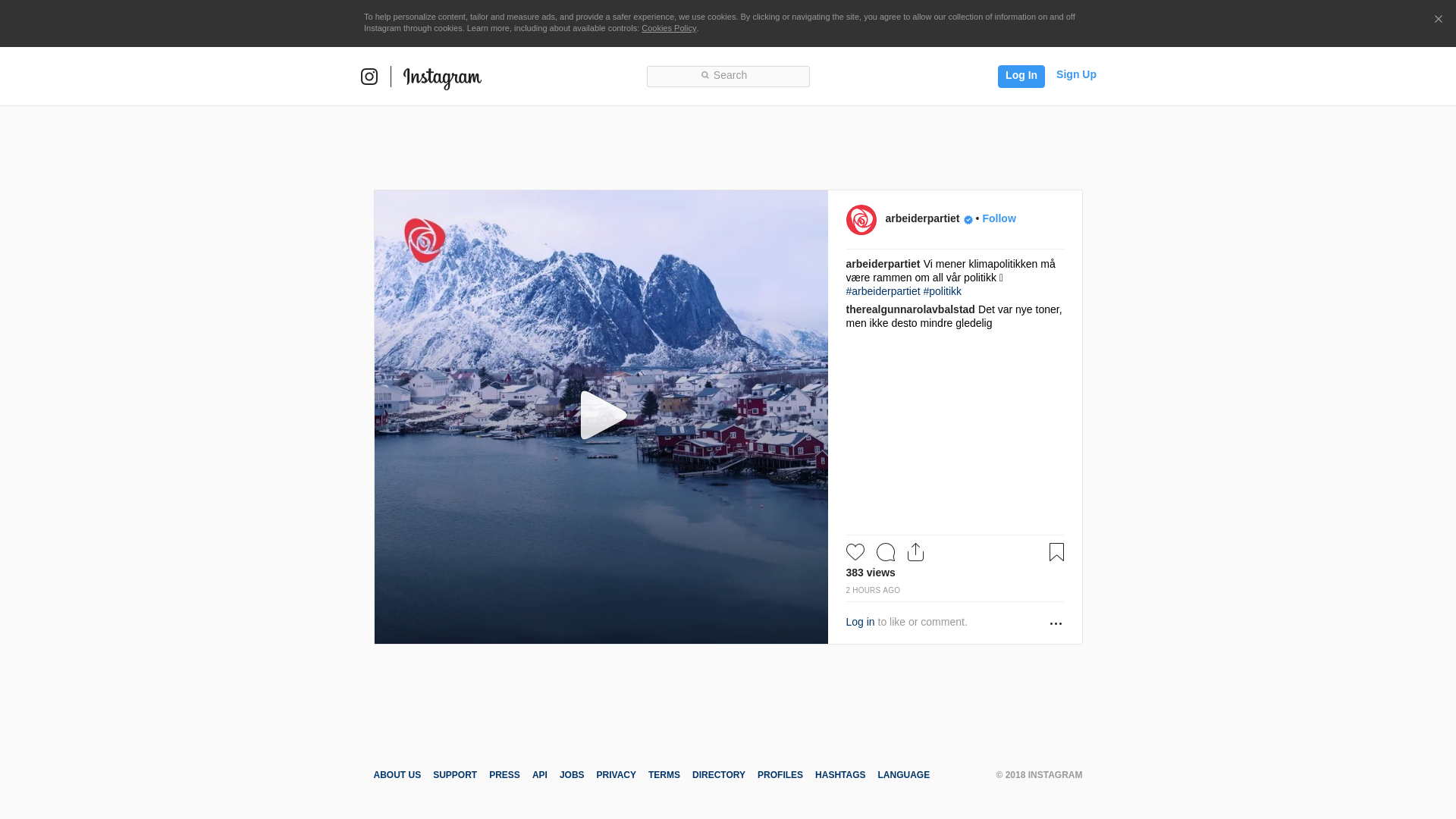Image resolution: width=1456 pixels, height=819 pixels.
Task: Open the ABOUT US footer item
Action: (x=397, y=775)
